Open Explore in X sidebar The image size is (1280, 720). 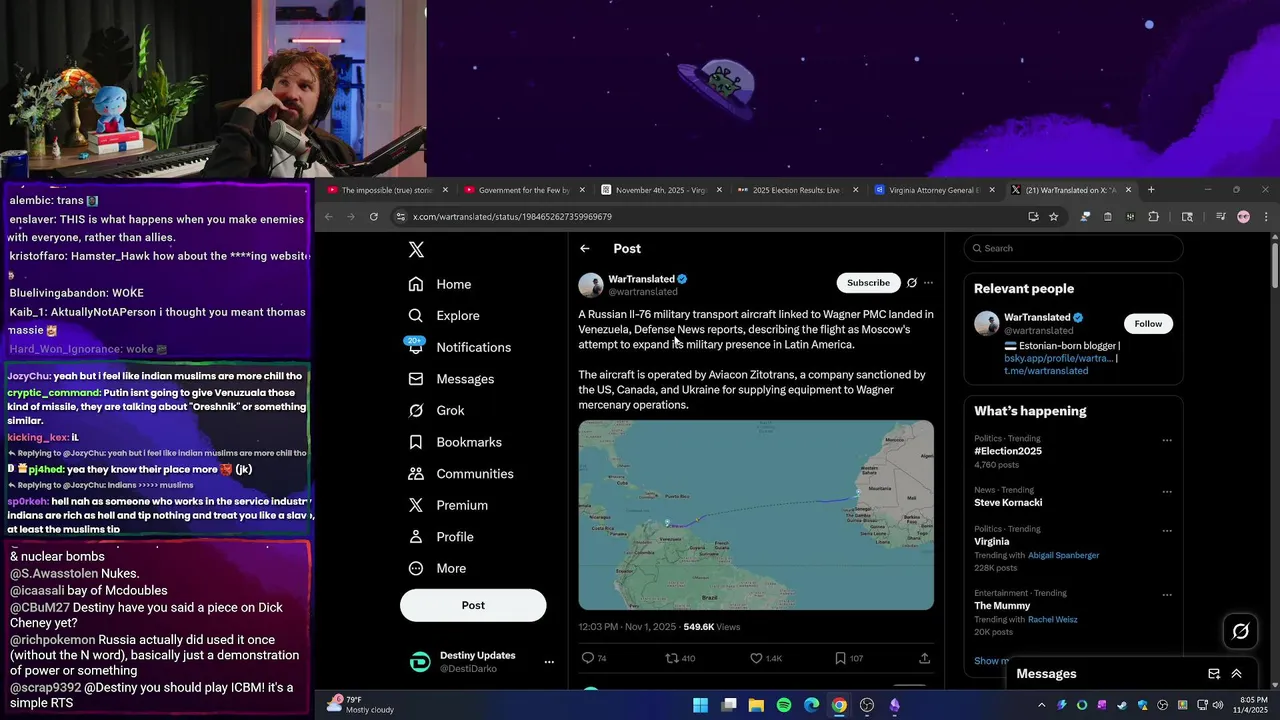tap(444, 315)
